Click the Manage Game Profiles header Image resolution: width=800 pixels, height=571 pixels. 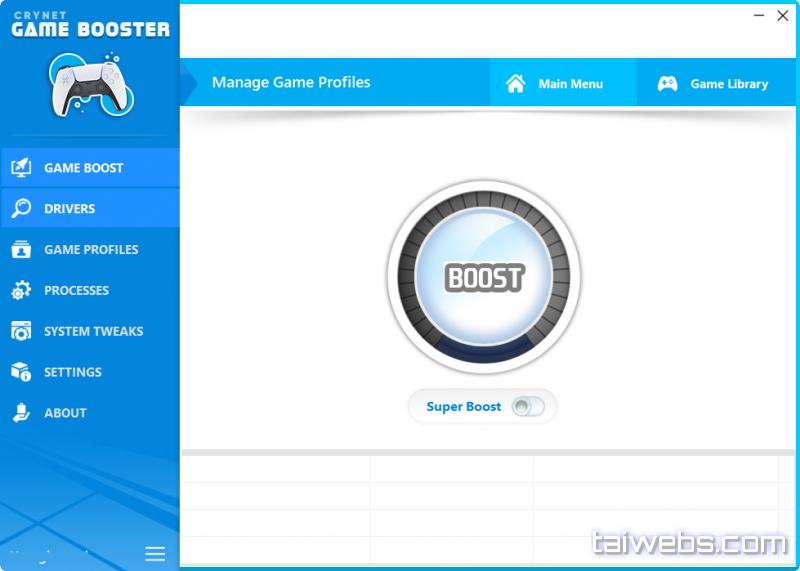[291, 83]
